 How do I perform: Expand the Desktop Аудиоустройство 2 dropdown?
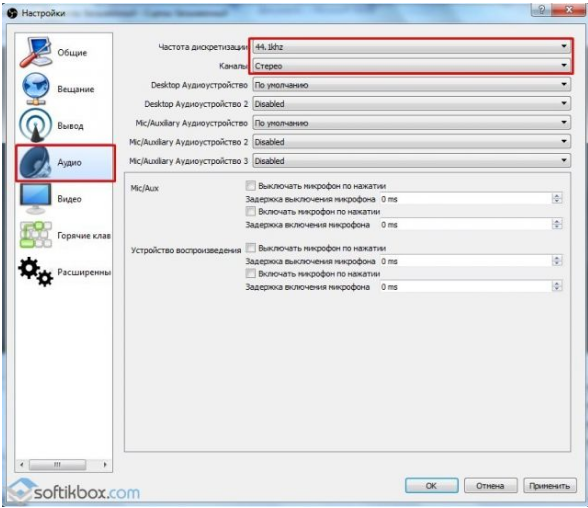412,104
